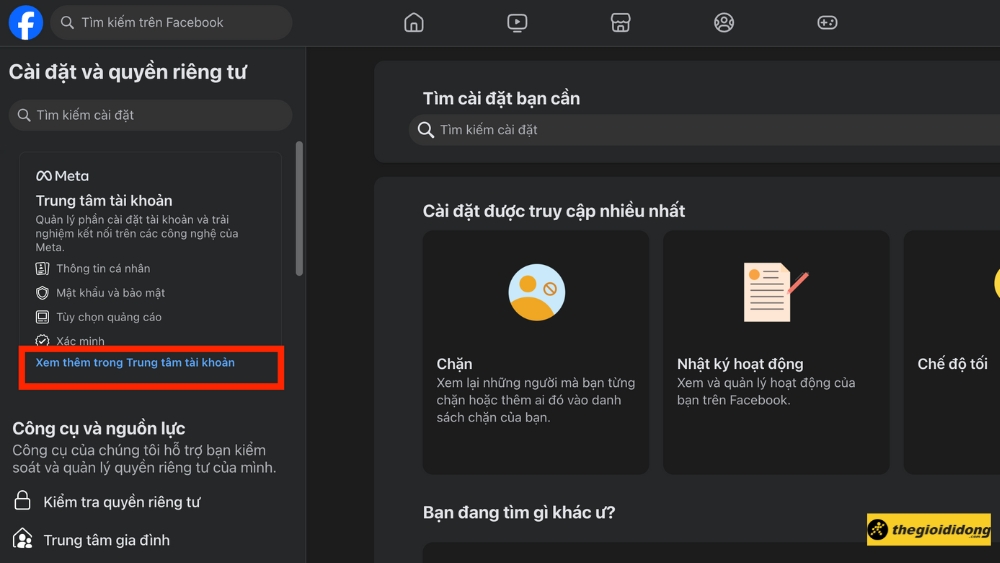Open the Gaming tab icon
Image resolution: width=1000 pixels, height=563 pixels.
coord(827,23)
